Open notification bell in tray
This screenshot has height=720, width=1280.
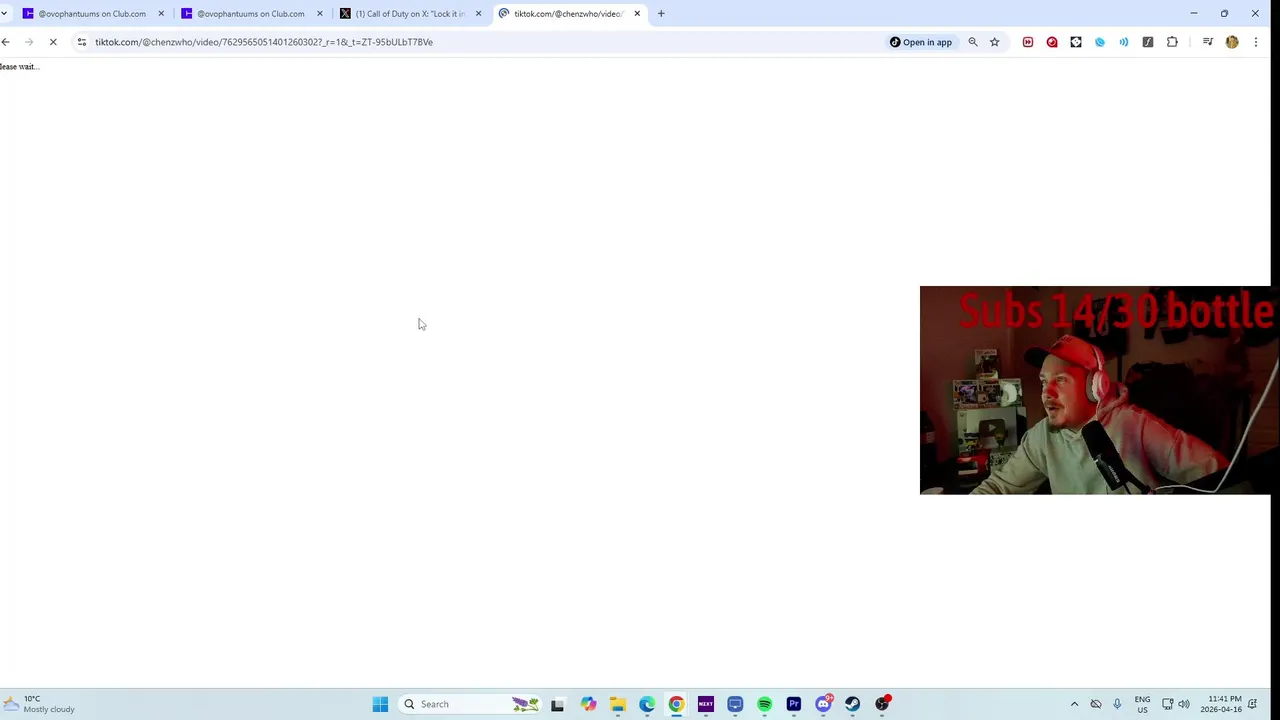1252,704
